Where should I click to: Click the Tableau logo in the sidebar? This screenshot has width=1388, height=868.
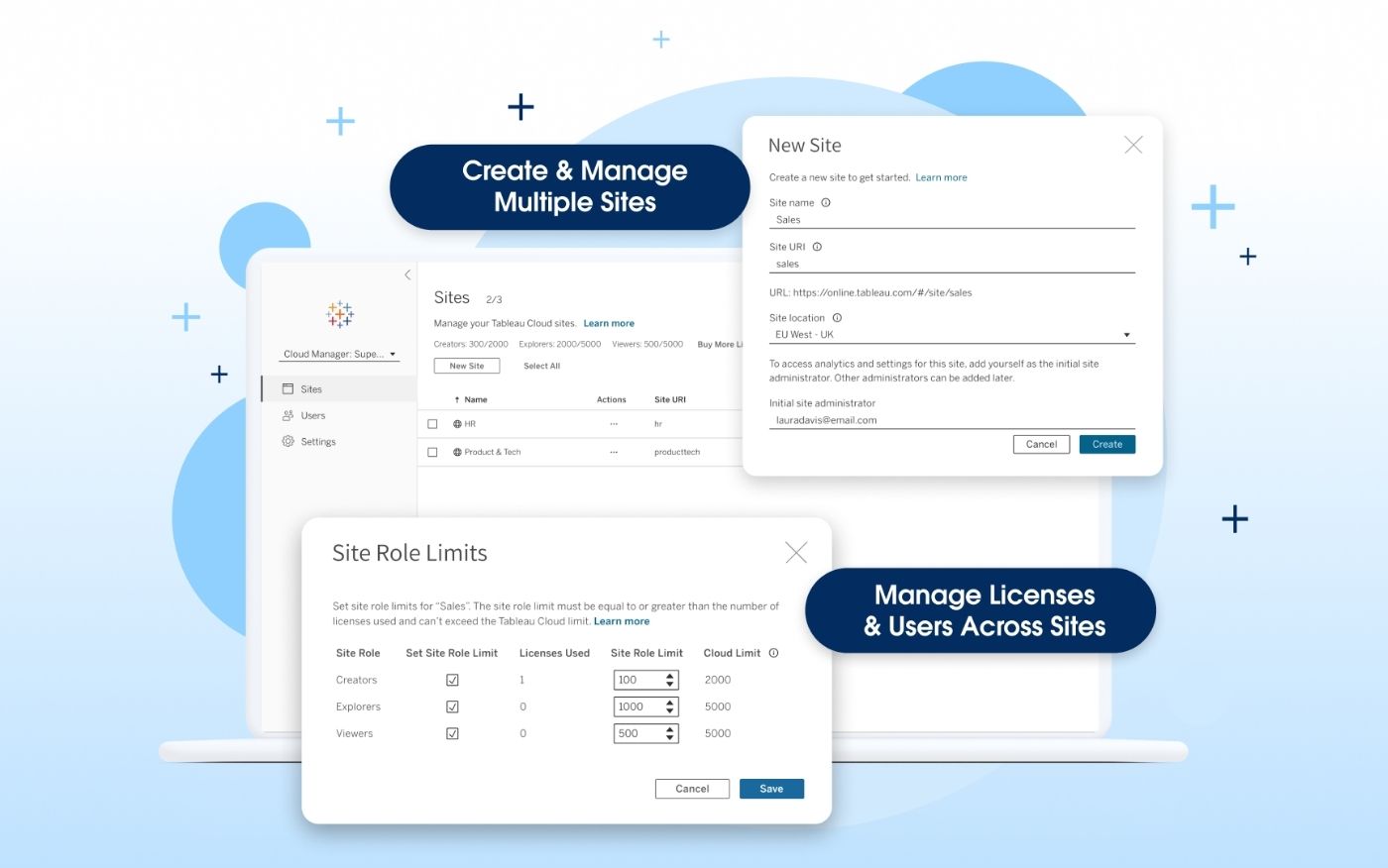(339, 313)
